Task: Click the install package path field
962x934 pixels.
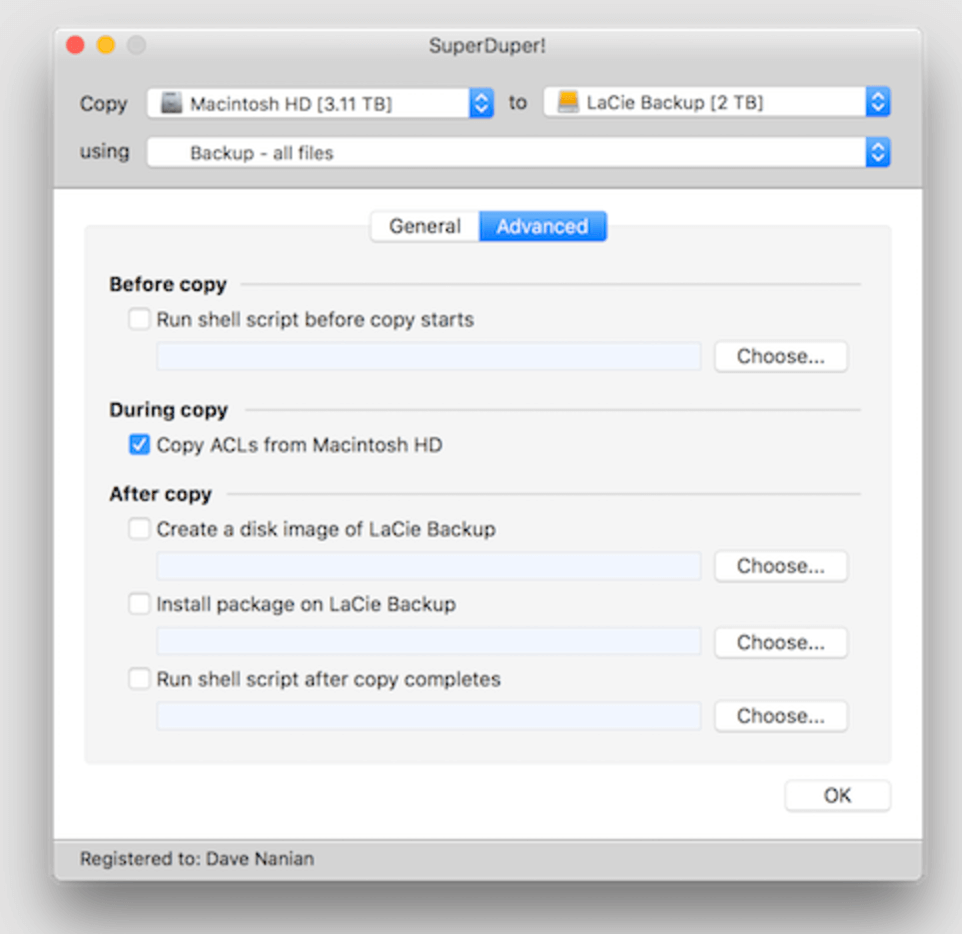Action: [428, 642]
